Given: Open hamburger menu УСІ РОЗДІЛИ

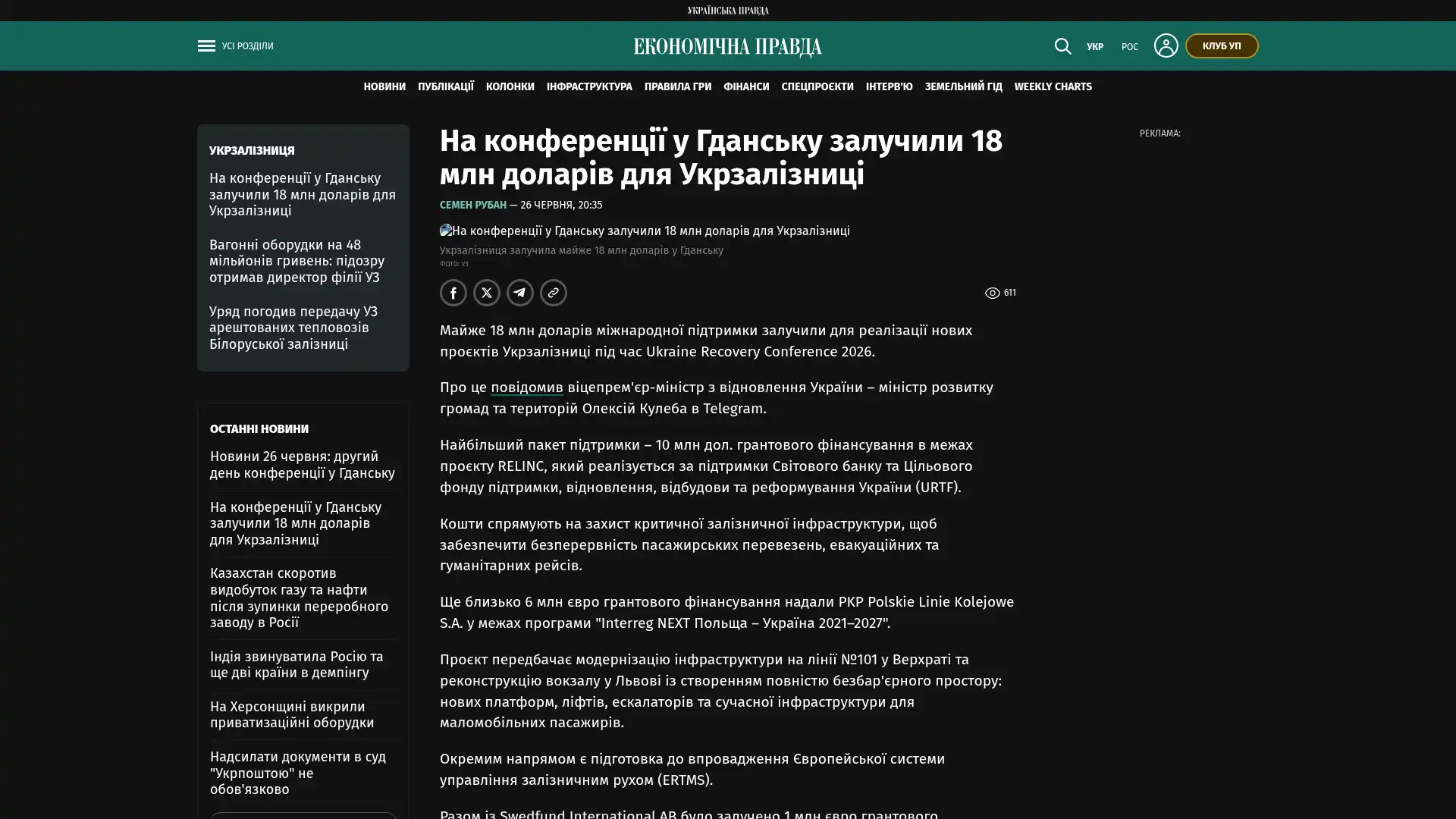Looking at the screenshot, I should tap(235, 46).
